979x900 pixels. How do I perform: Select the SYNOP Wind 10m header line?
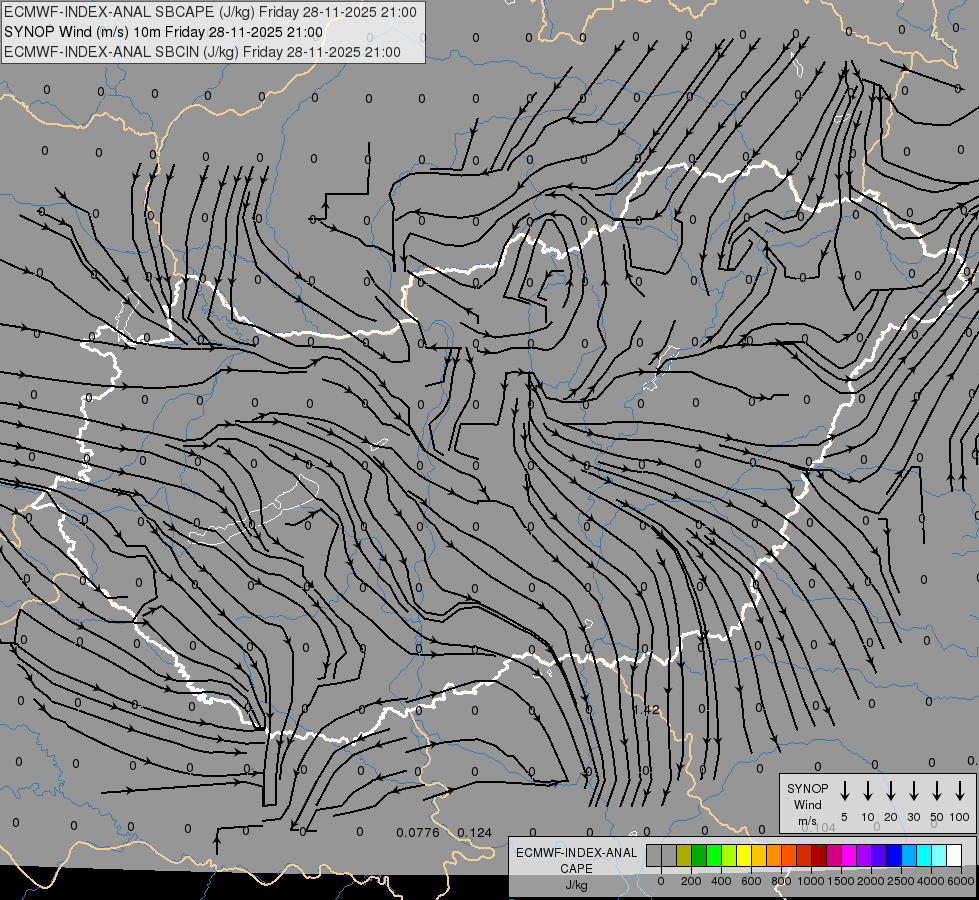[163, 32]
